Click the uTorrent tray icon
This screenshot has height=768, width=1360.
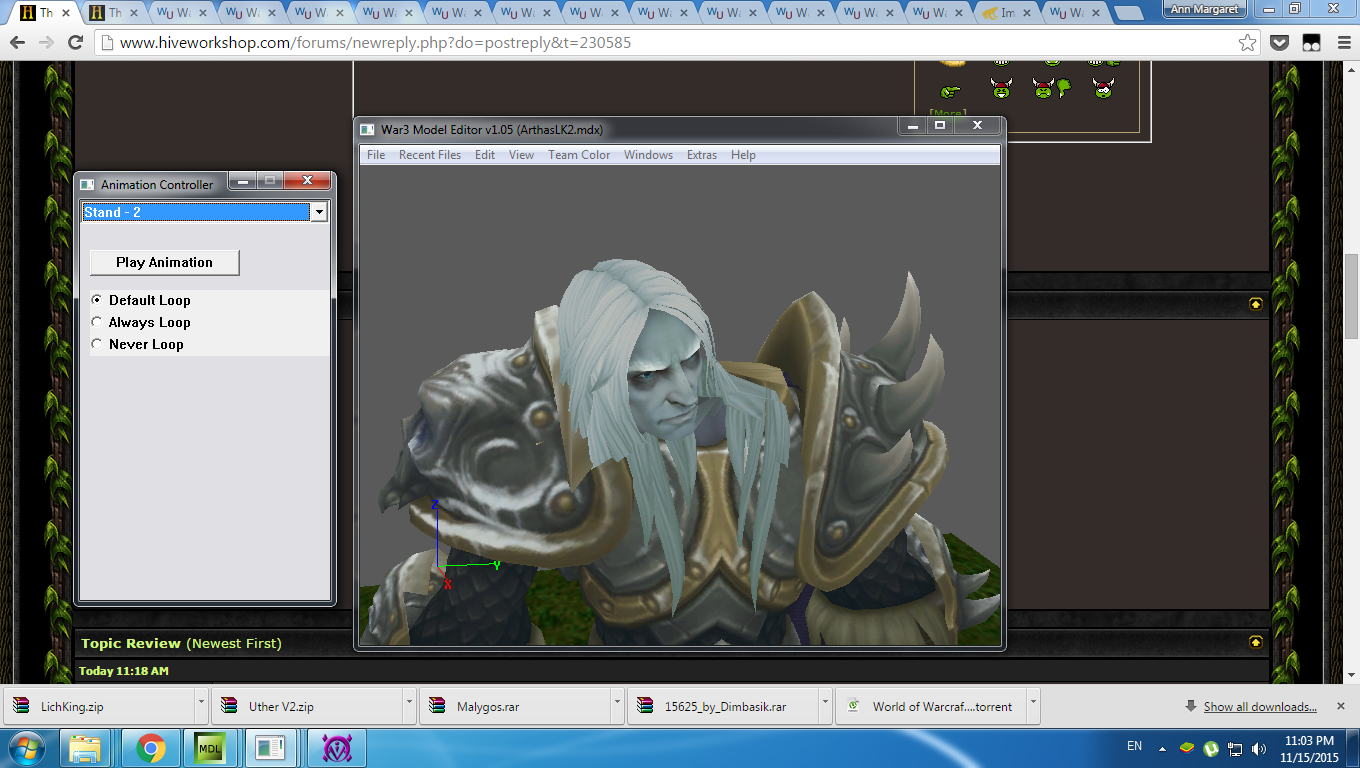(x=1211, y=747)
